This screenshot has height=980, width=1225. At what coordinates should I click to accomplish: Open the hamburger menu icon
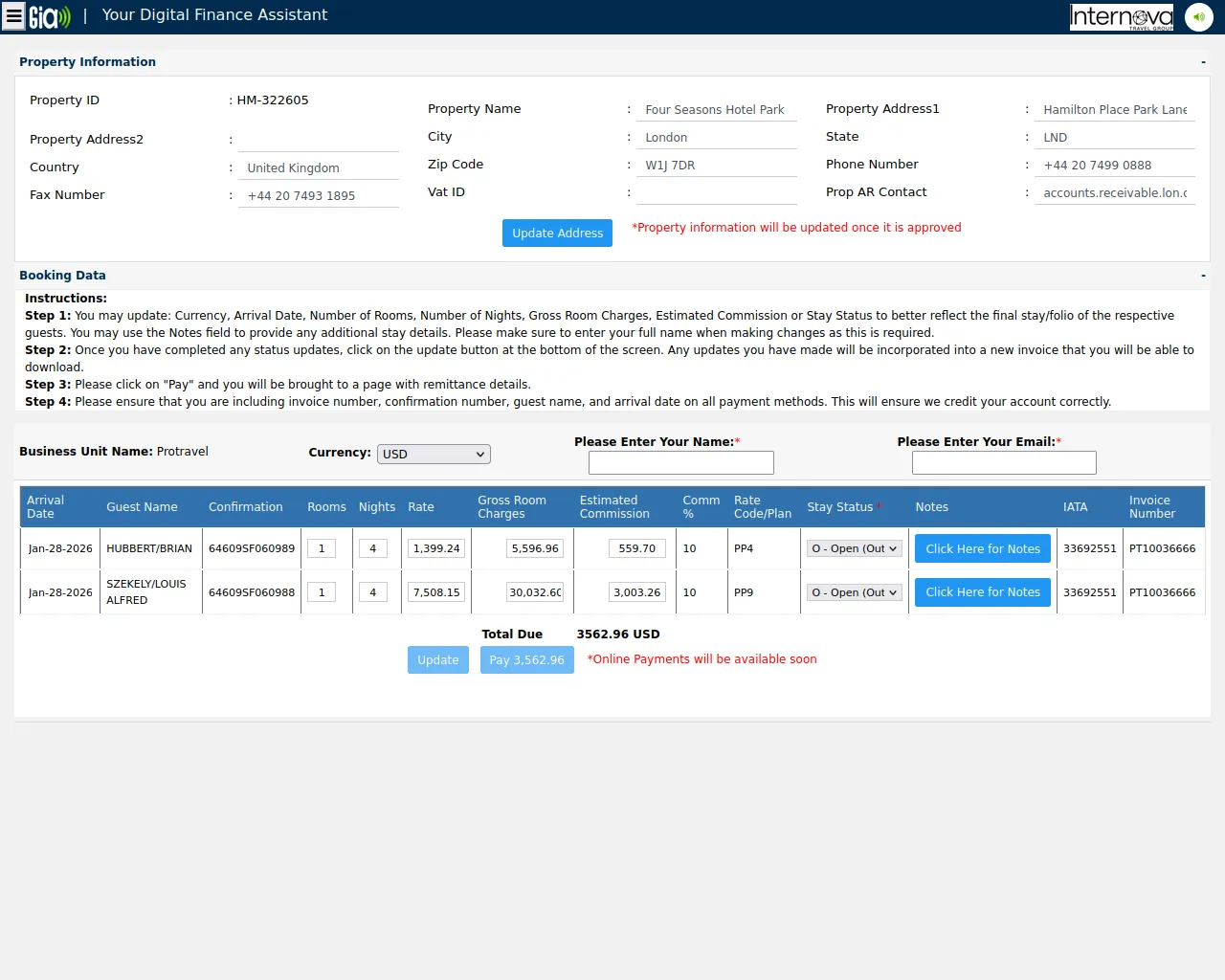(13, 16)
